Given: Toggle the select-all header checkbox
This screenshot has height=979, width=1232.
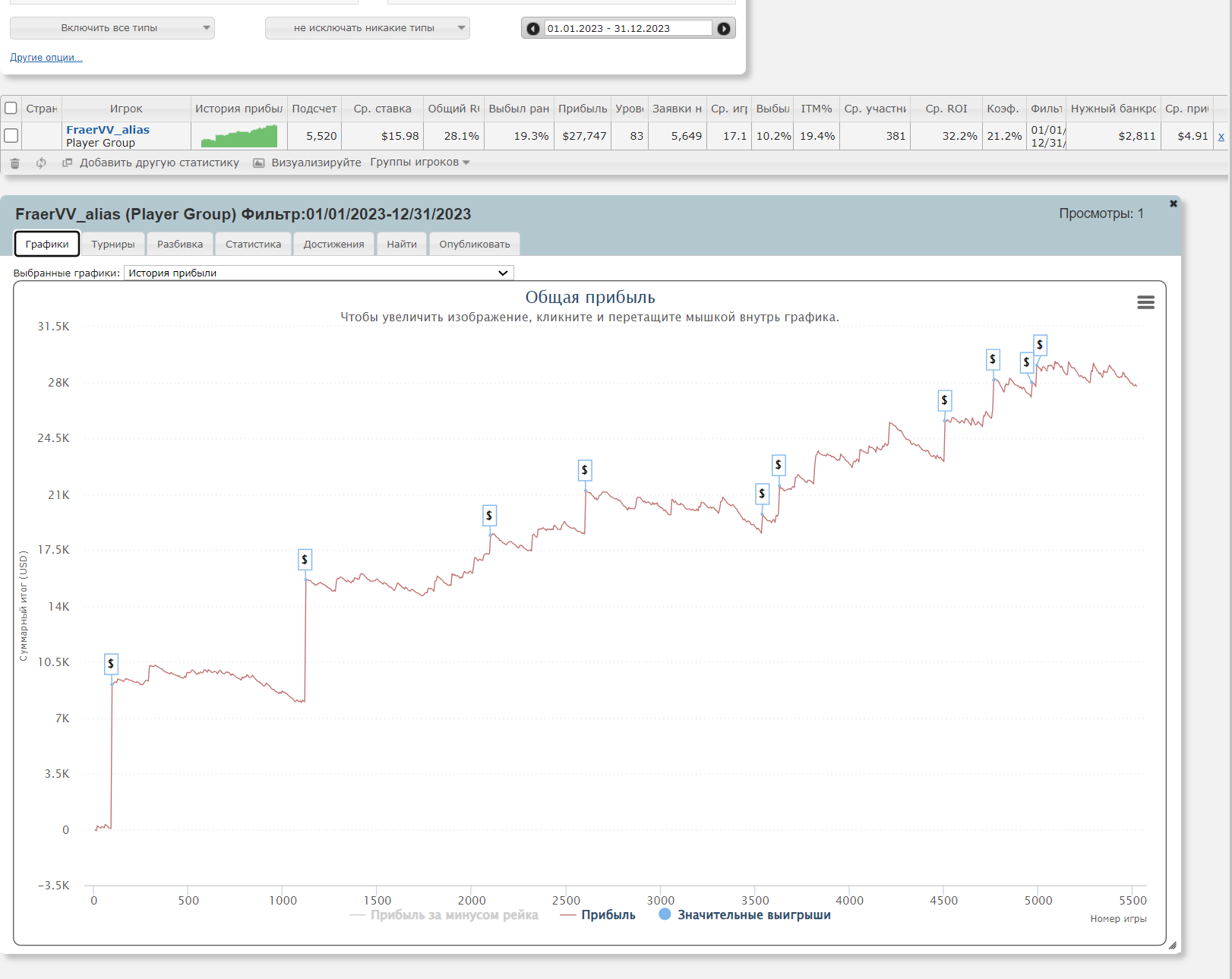Looking at the screenshot, I should pos(11,109).
